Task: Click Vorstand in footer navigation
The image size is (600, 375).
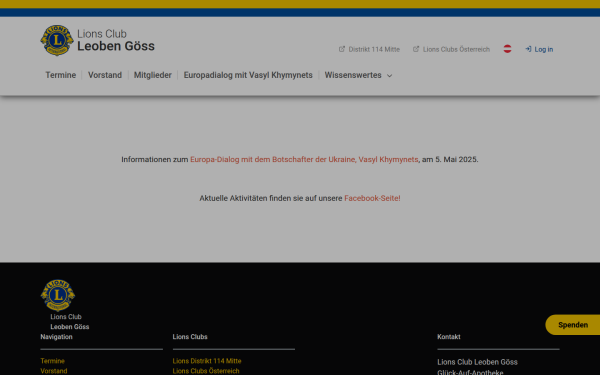Action: 54,371
